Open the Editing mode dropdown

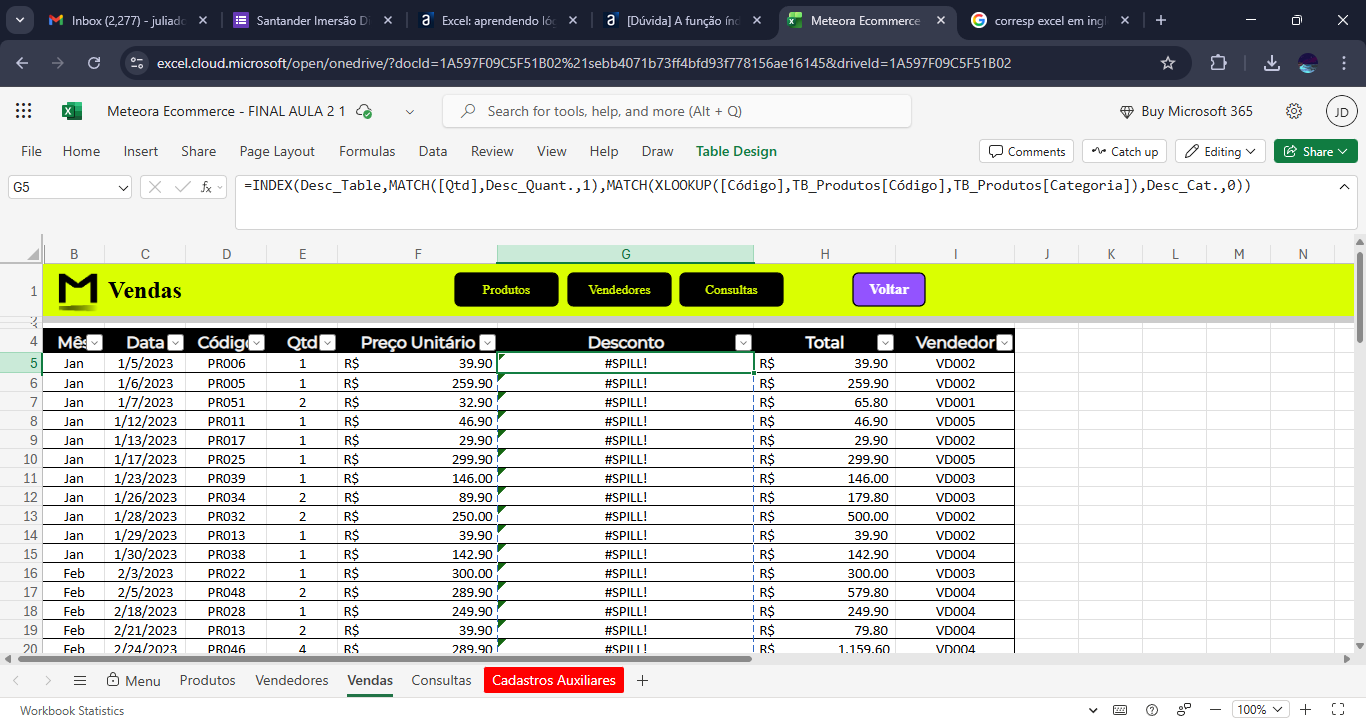click(x=1220, y=151)
